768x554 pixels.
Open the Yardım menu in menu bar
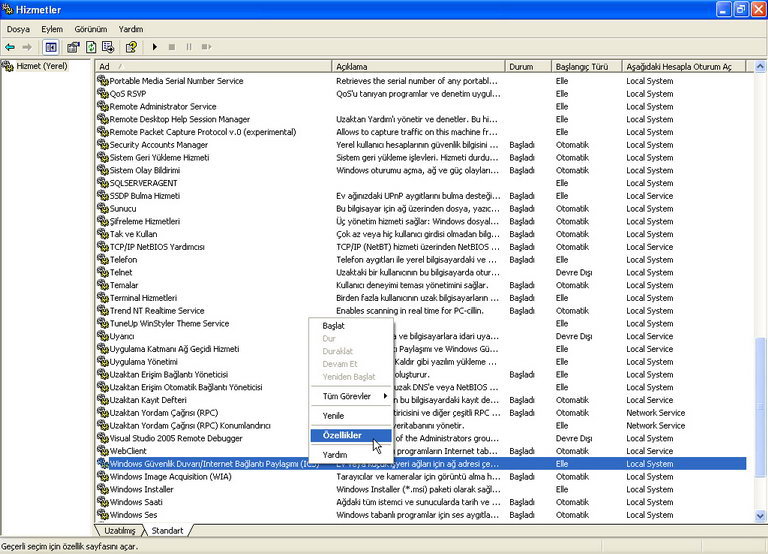(131, 29)
